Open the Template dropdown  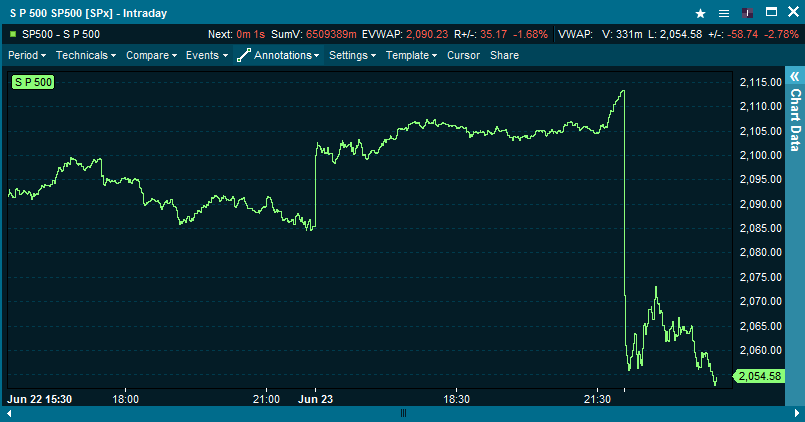tap(411, 55)
